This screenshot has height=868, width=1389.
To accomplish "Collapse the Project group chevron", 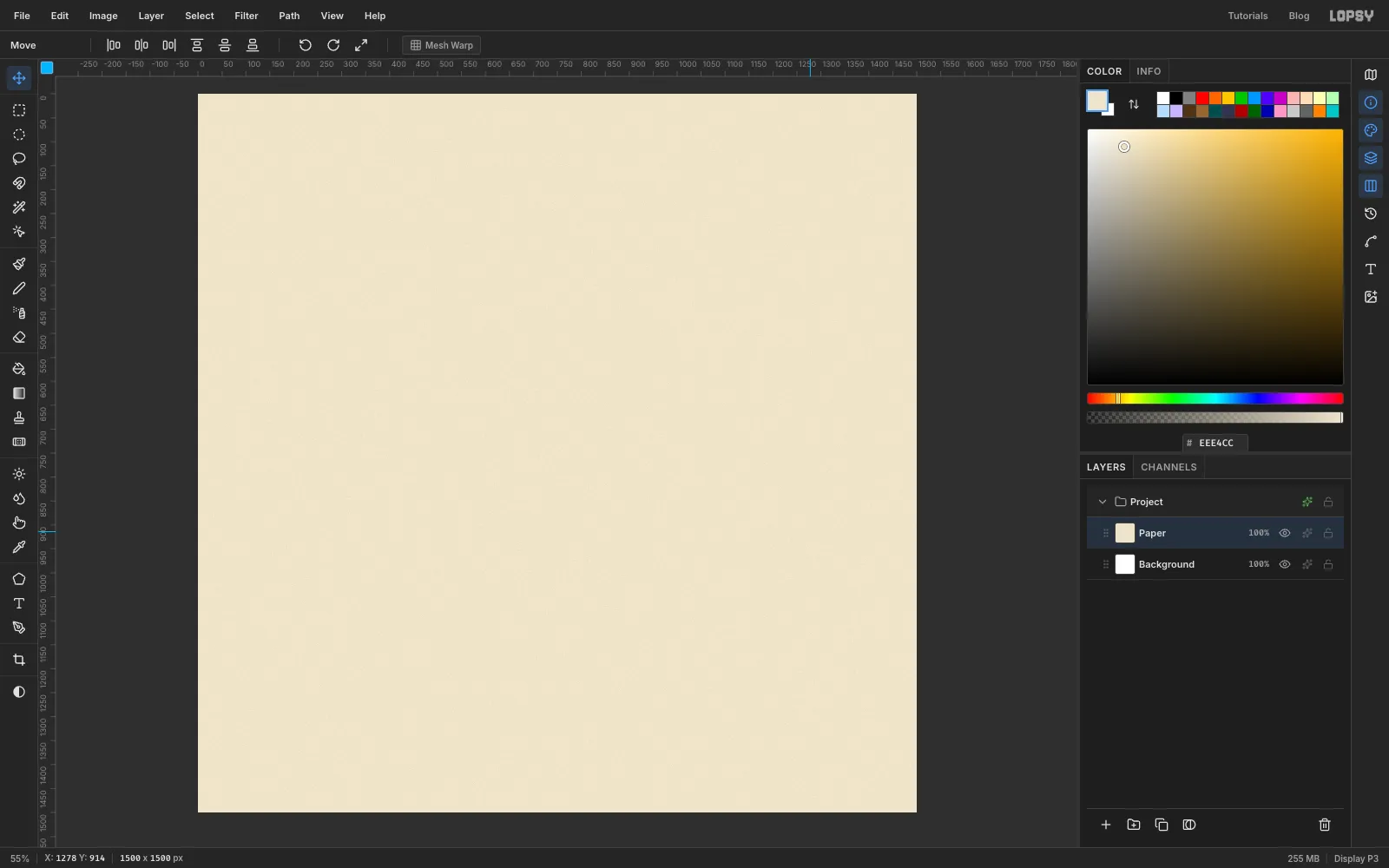I will coord(1103,502).
